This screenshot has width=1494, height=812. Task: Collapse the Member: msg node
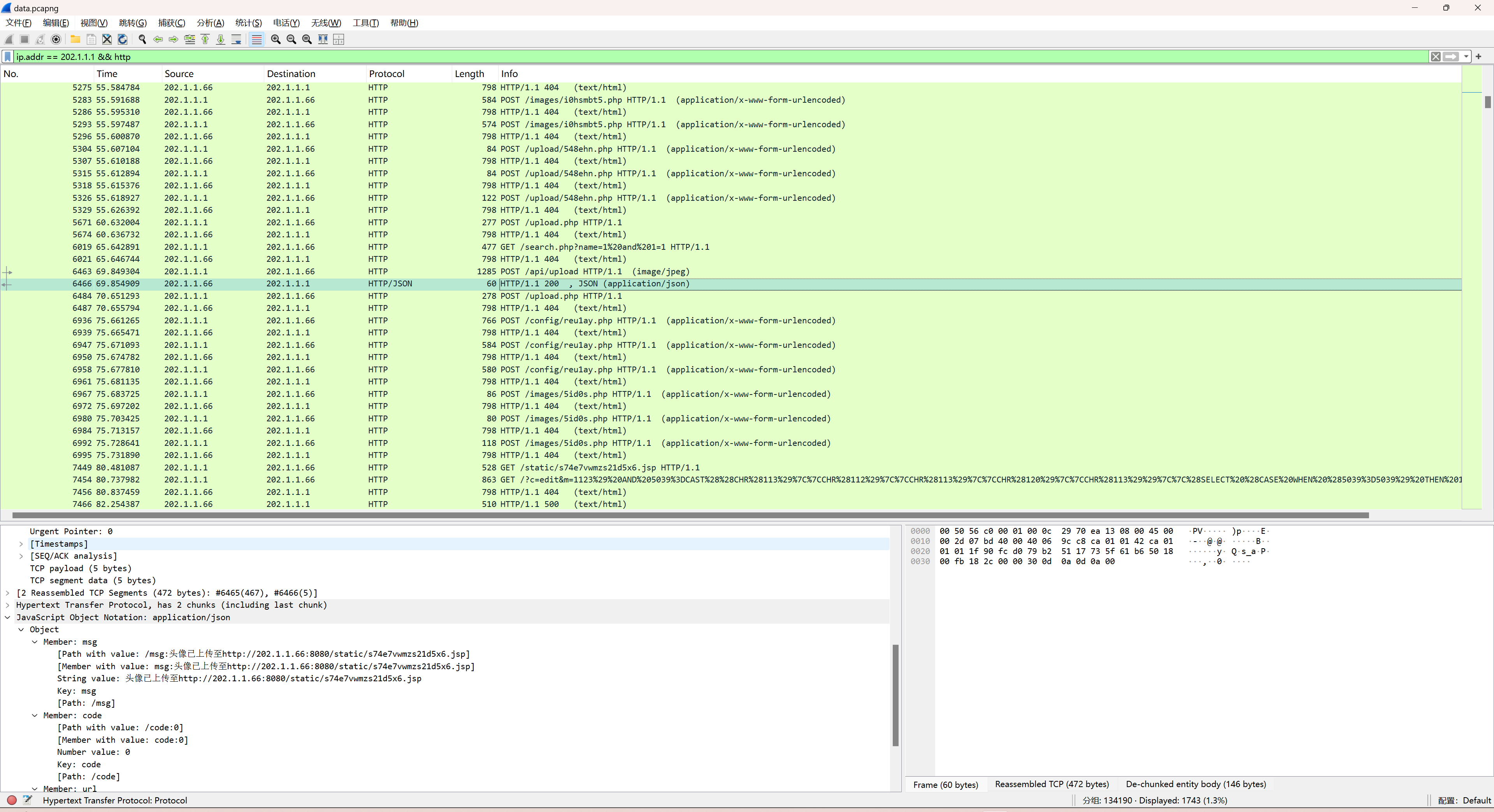coord(35,642)
